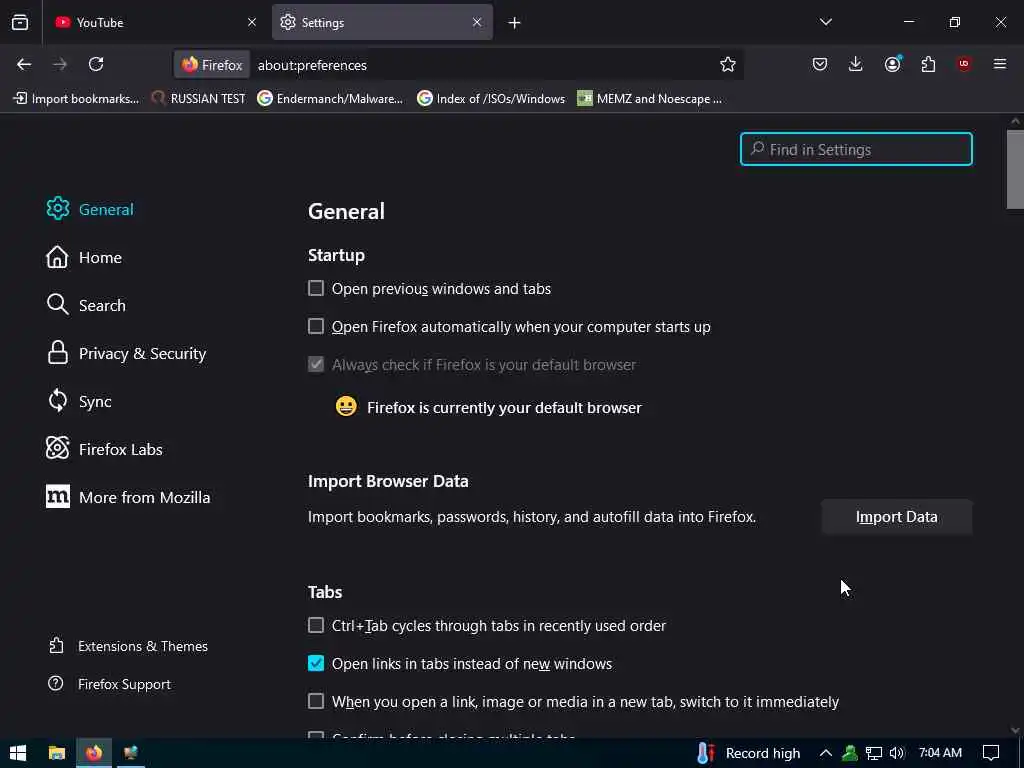The height and width of the screenshot is (768, 1024).
Task: Open the weather Record high widget
Action: 748,753
